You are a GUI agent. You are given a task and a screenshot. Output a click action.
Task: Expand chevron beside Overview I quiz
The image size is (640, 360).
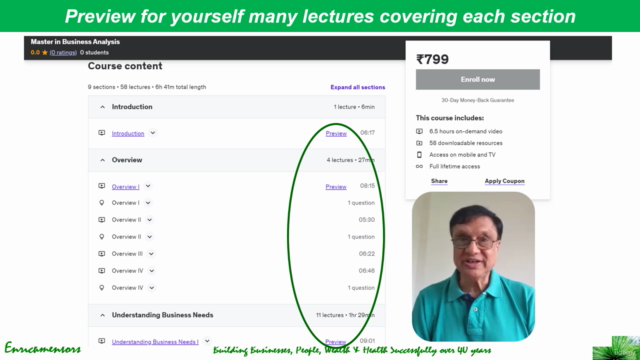[x=148, y=203]
